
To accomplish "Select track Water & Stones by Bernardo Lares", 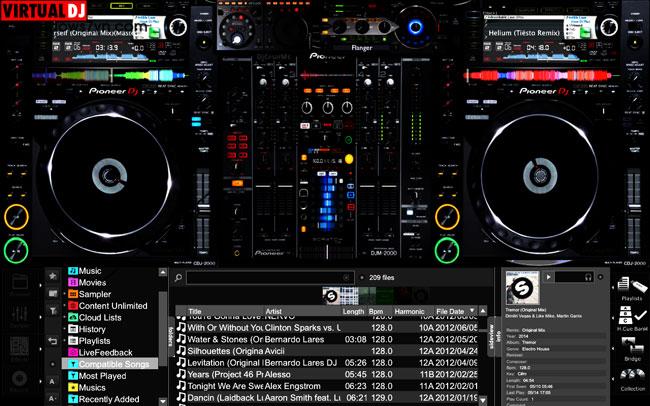I will (327, 339).
